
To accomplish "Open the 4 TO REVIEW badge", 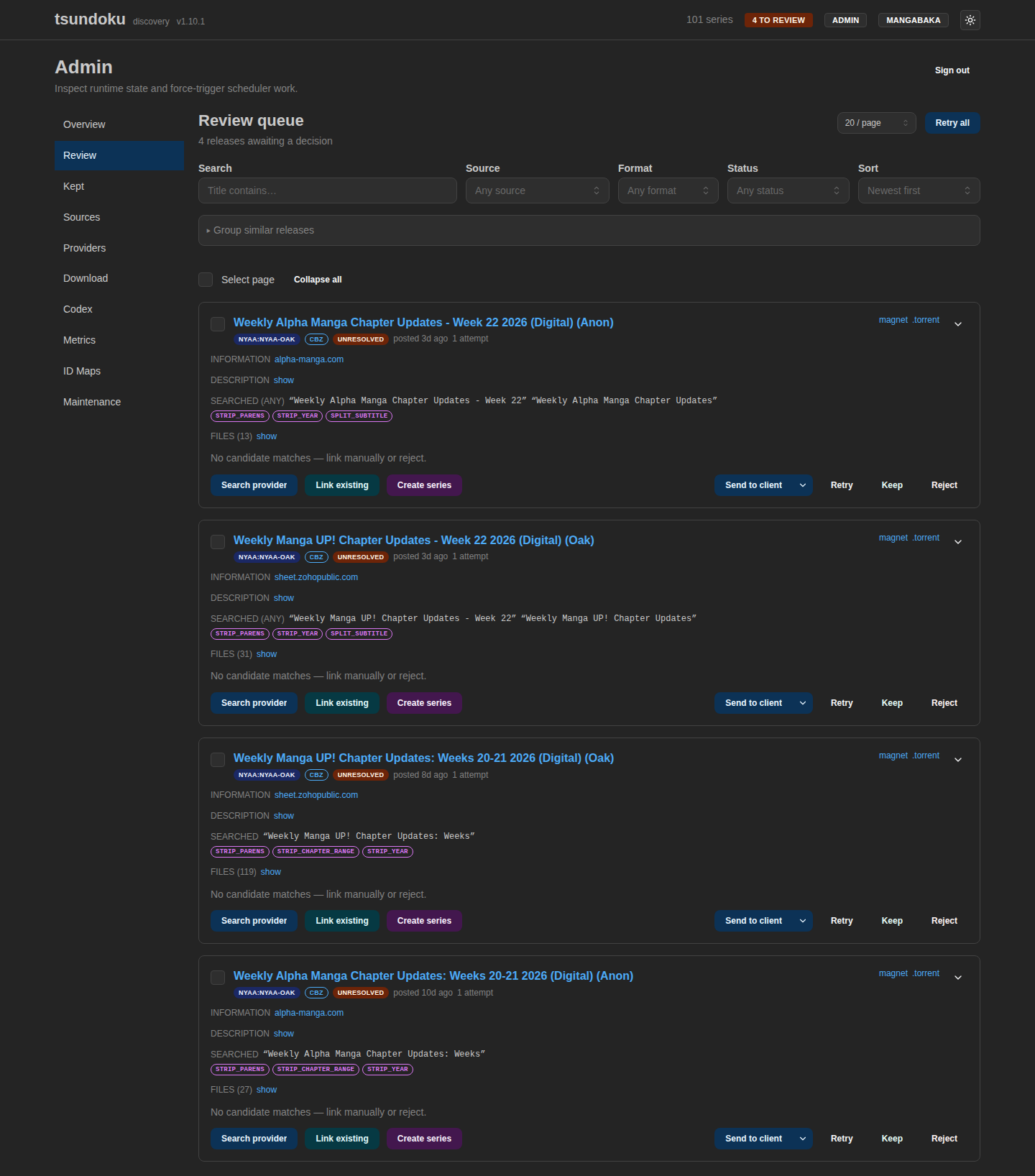I will [x=778, y=20].
